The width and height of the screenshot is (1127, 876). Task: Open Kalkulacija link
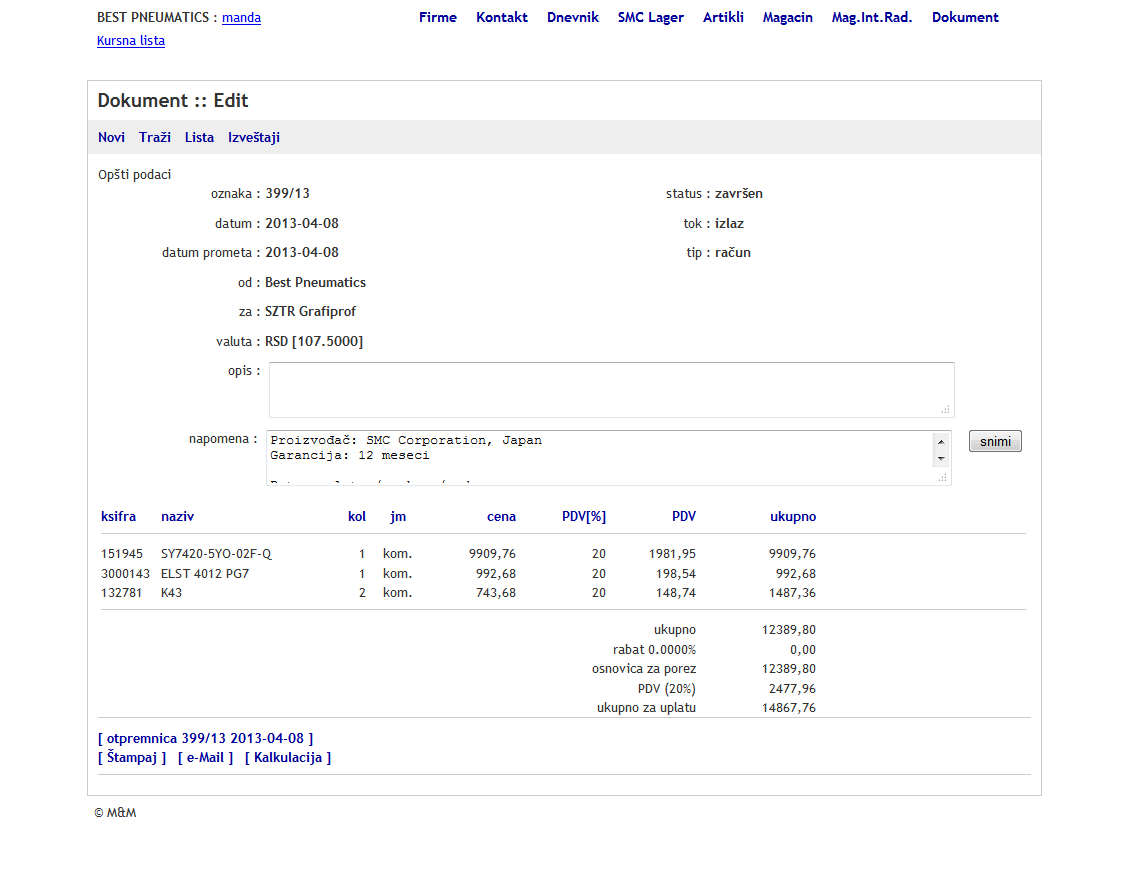click(288, 757)
